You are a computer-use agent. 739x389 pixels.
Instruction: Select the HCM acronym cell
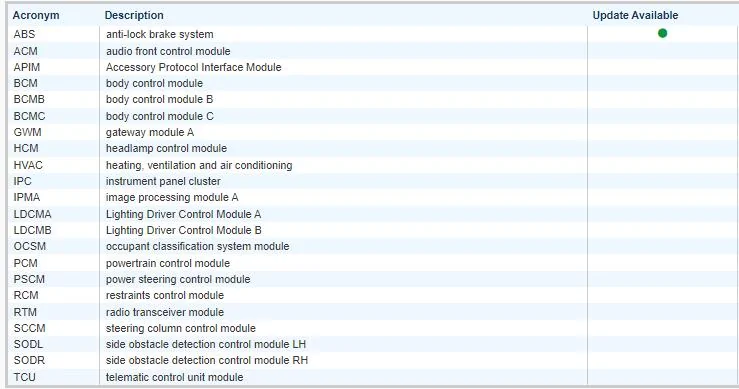point(25,148)
